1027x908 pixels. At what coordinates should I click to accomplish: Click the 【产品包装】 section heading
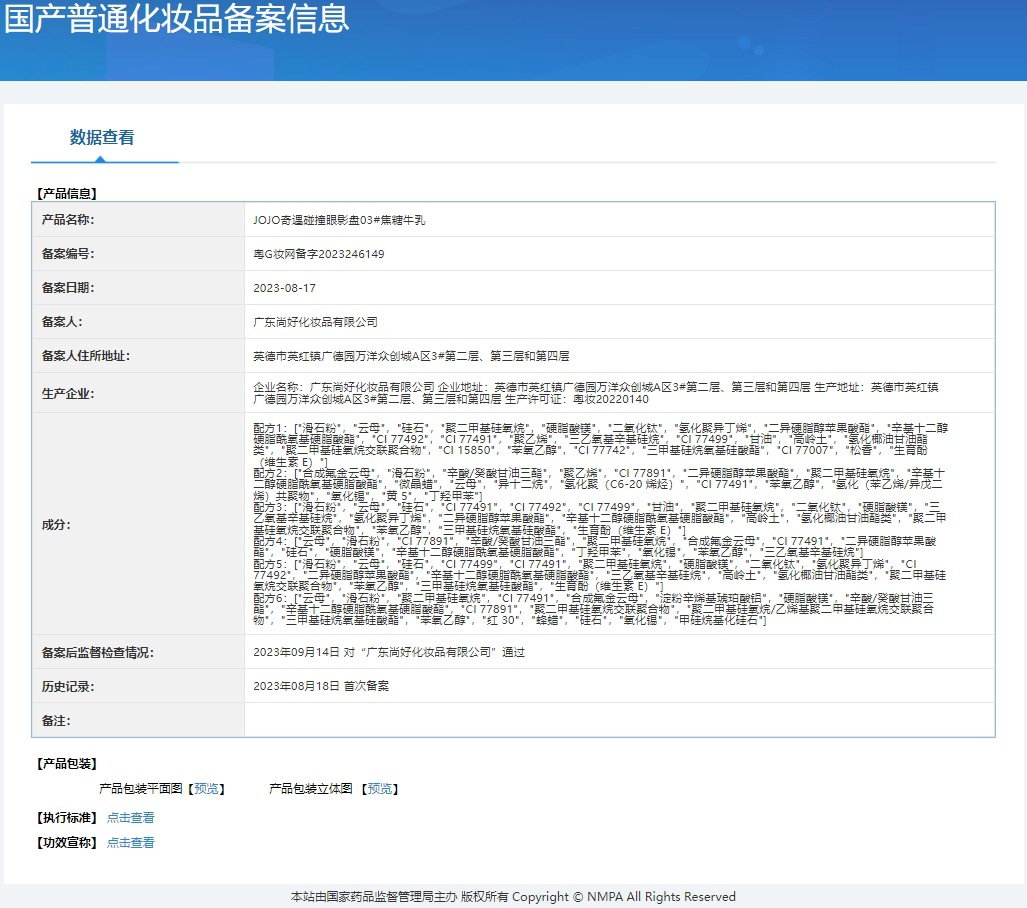pyautogui.click(x=67, y=764)
